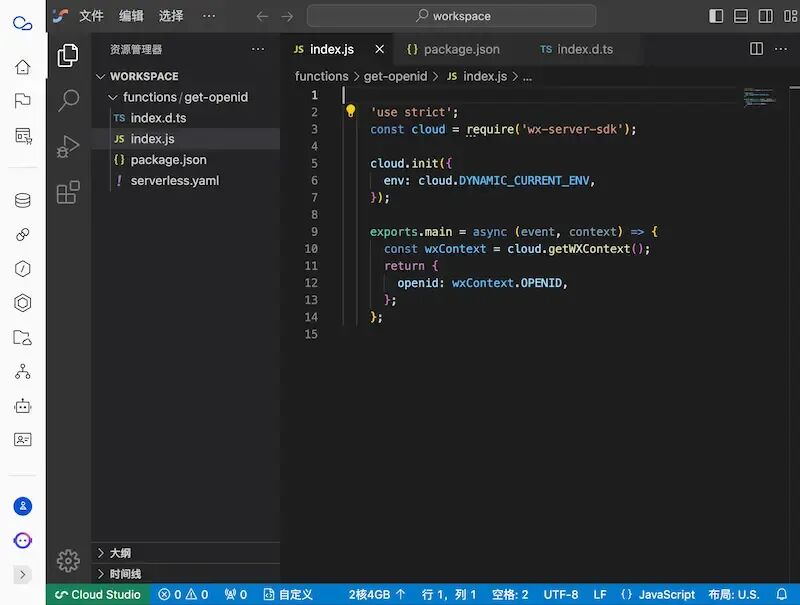Open notifications bell in status bar
800x605 pixels.
[x=781, y=594]
